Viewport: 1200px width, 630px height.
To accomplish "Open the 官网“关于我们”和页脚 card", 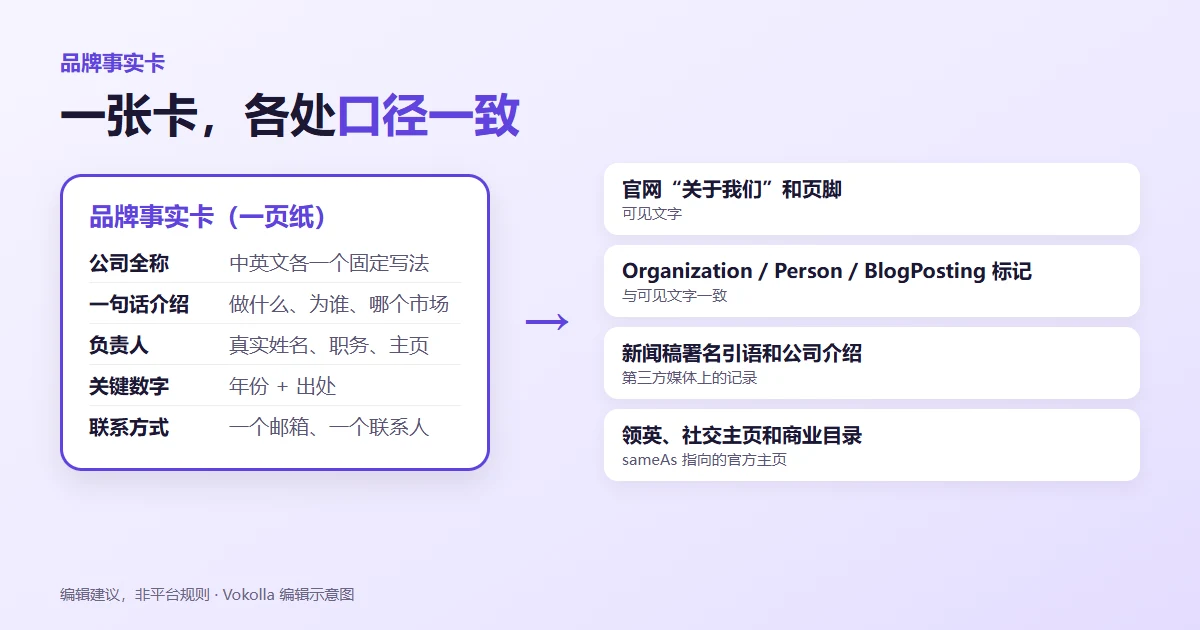I will tap(872, 199).
